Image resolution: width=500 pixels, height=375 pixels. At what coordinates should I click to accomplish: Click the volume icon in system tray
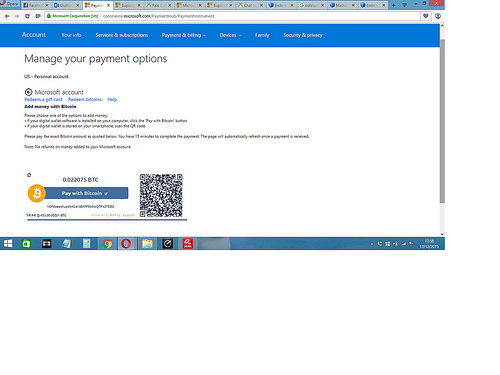(x=395, y=244)
